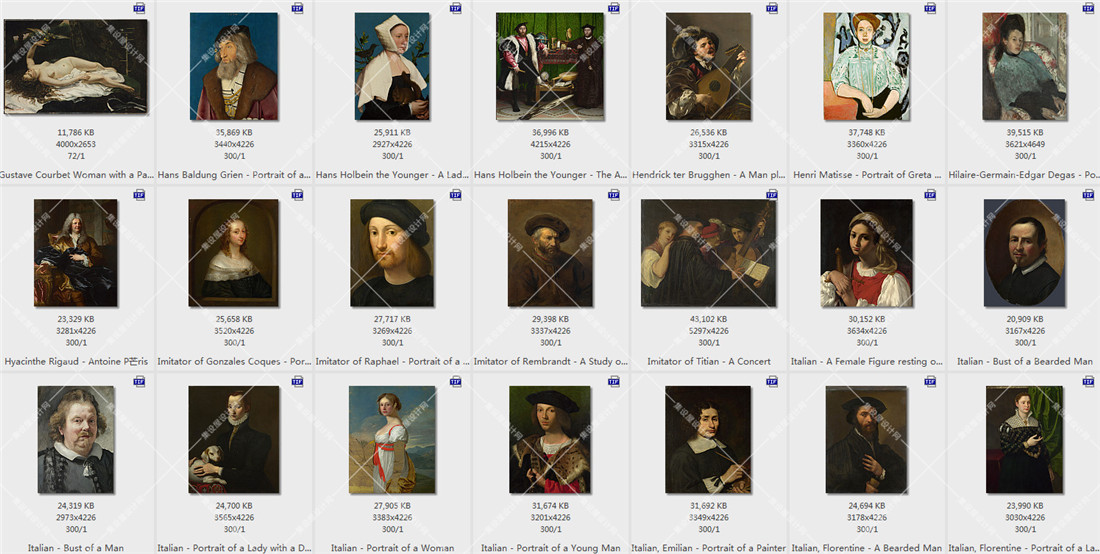
Task: Select Italian, Emilian Portrait of a Painter thumbnail
Action: pos(709,439)
